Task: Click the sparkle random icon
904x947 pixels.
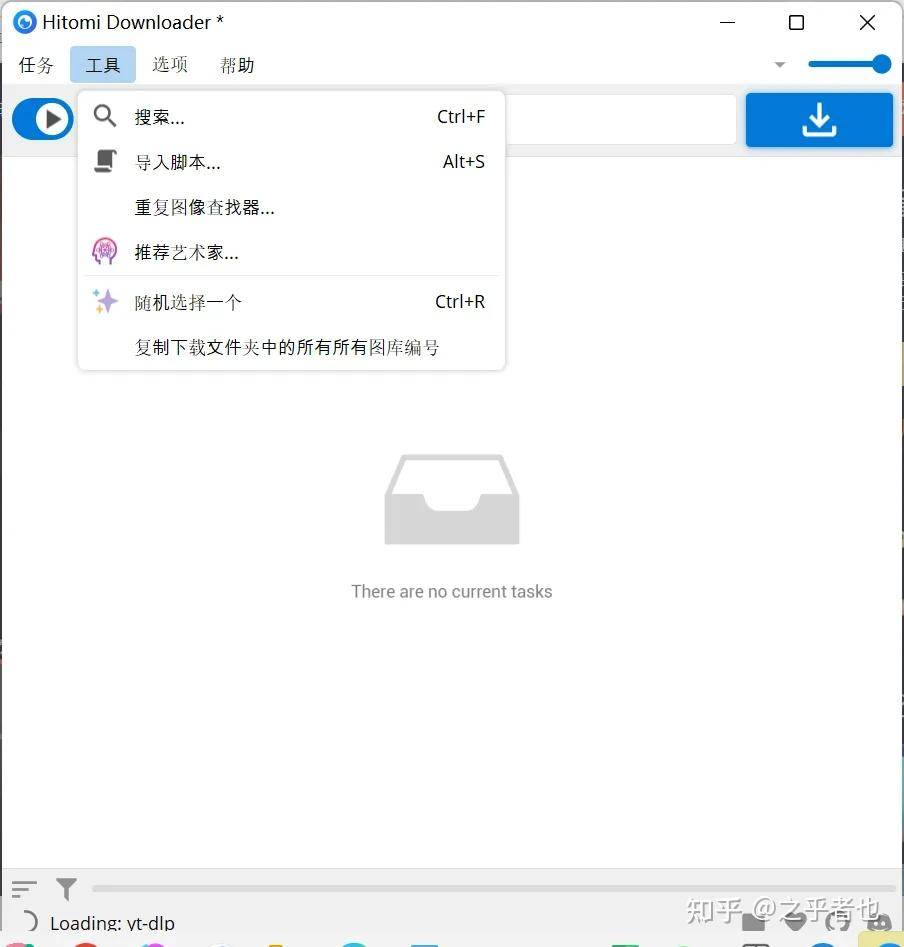Action: pyautogui.click(x=105, y=301)
